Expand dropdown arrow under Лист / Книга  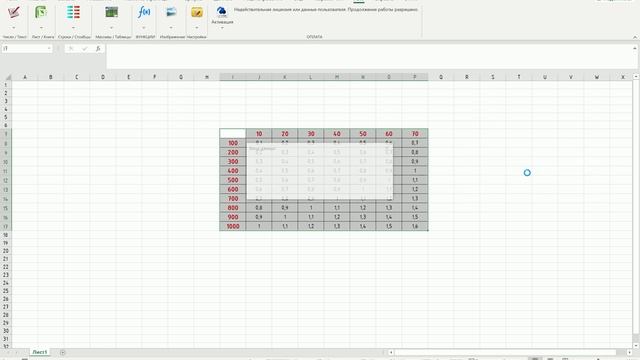coord(41,28)
